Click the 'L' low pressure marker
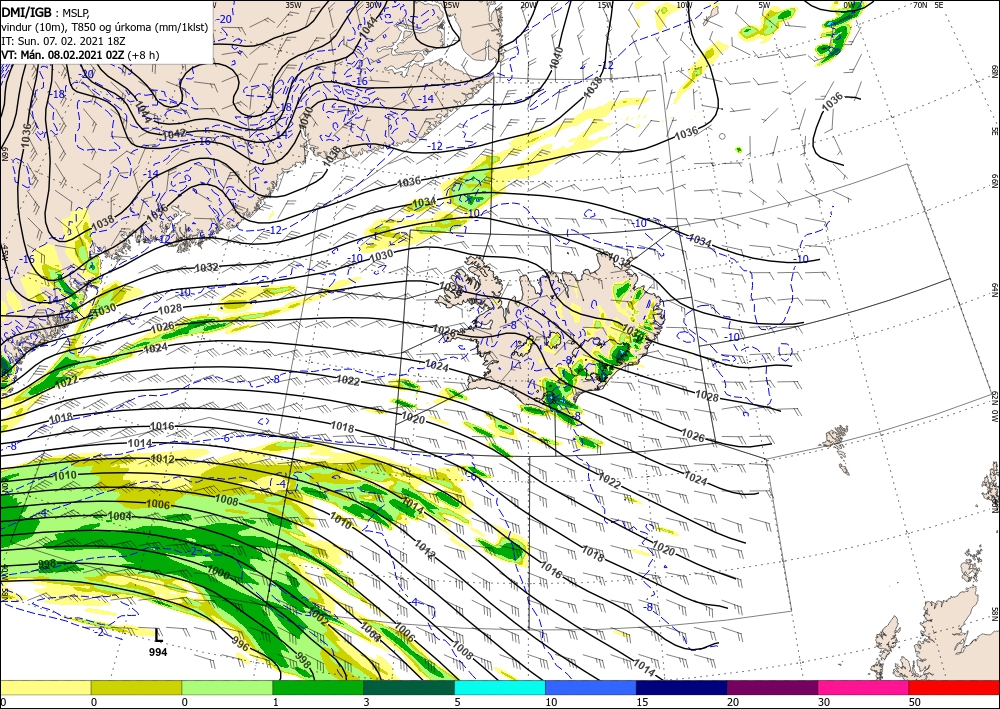 [158, 635]
